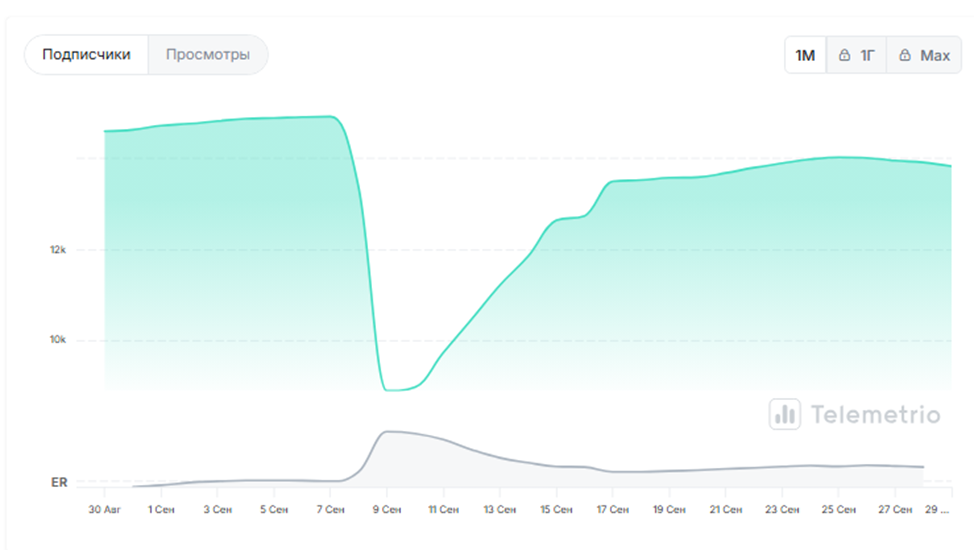Viewport: 974px width, 550px height.
Task: Switch to the Подписчики tab
Action: click(86, 55)
